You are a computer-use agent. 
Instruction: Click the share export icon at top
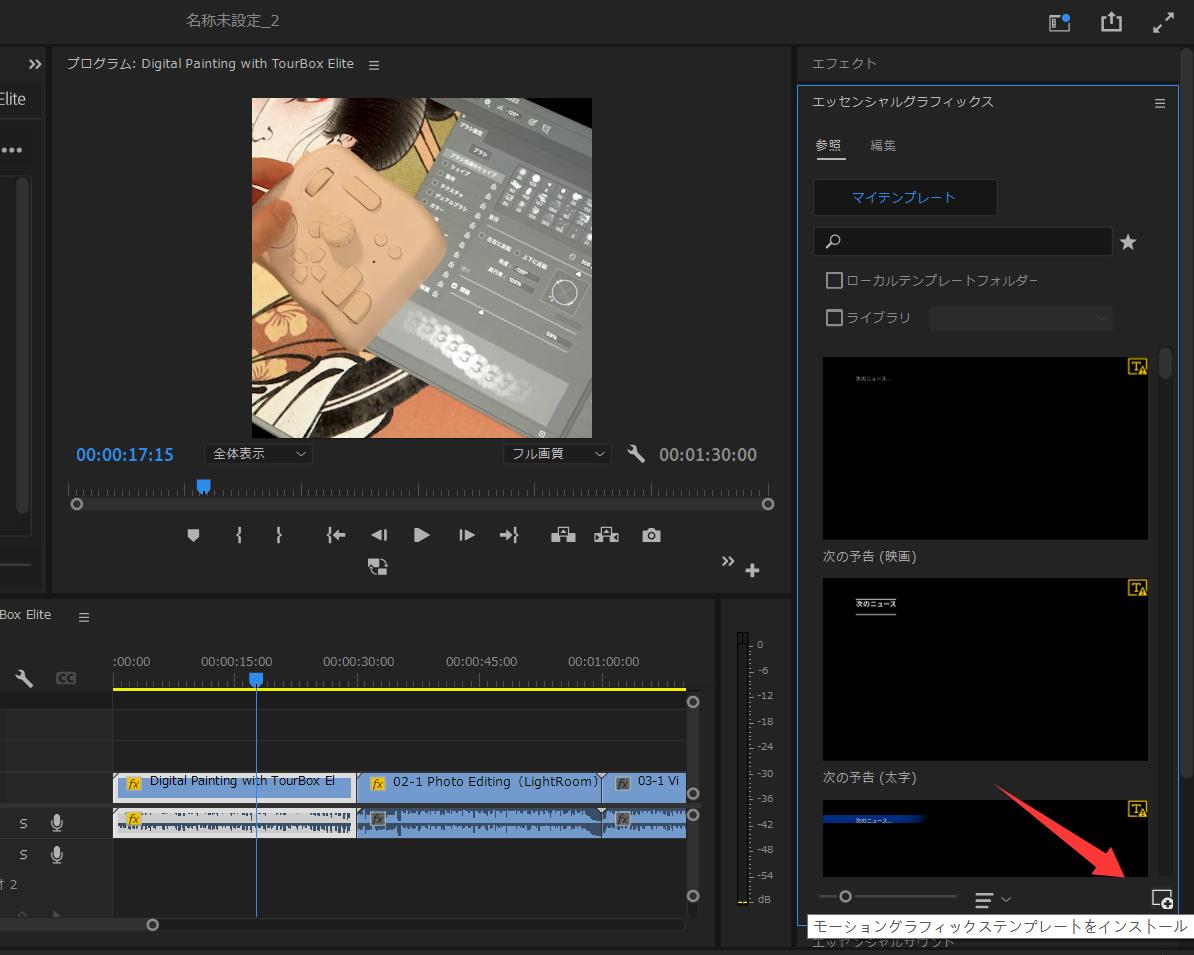pyautogui.click(x=1111, y=22)
